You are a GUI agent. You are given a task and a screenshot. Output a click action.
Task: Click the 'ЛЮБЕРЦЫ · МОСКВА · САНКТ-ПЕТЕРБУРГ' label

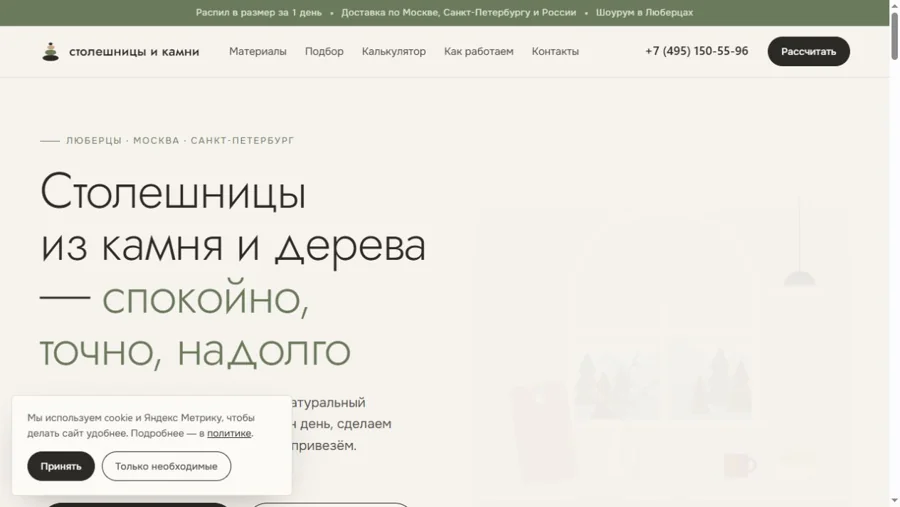180,141
